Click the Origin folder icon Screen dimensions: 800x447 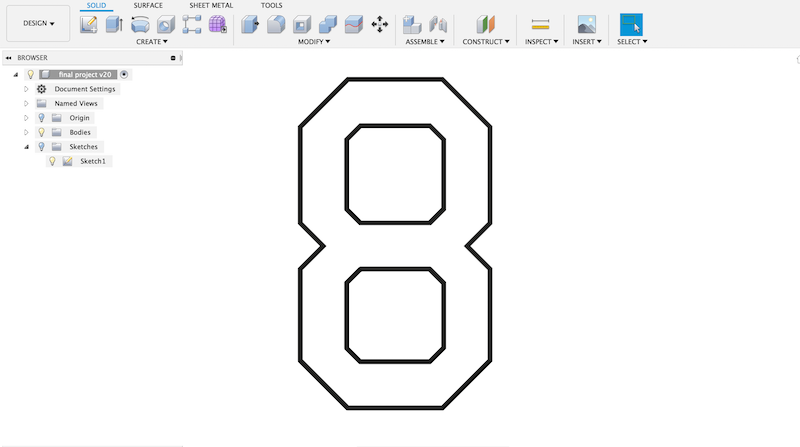click(x=57, y=118)
